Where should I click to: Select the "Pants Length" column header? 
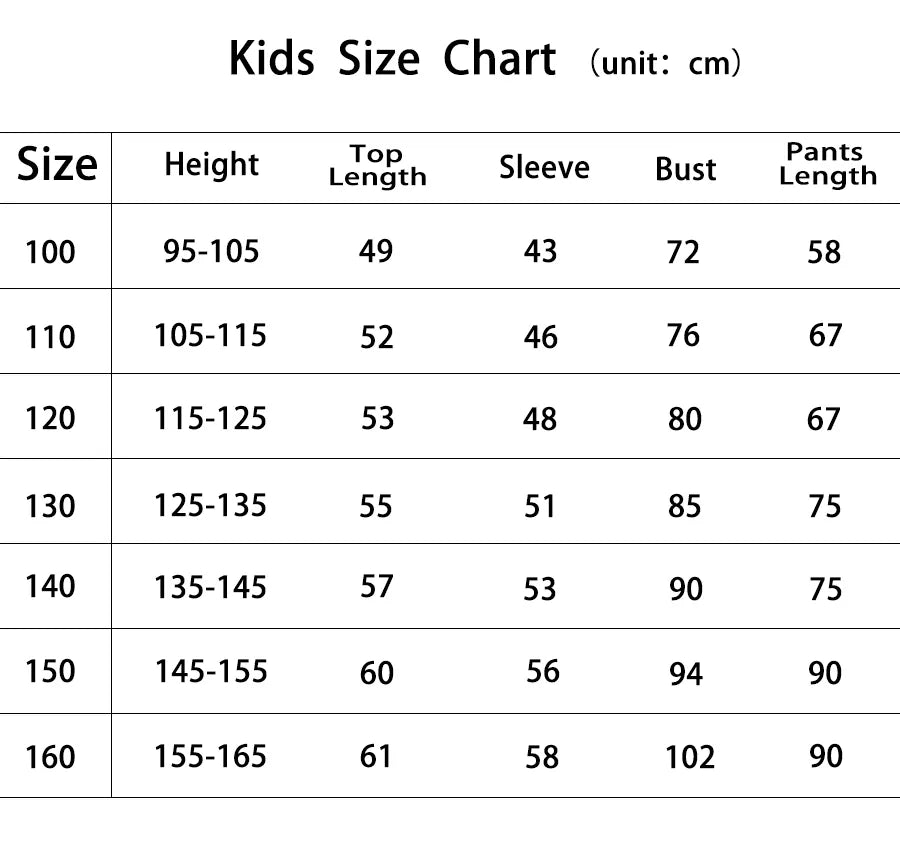(x=827, y=165)
